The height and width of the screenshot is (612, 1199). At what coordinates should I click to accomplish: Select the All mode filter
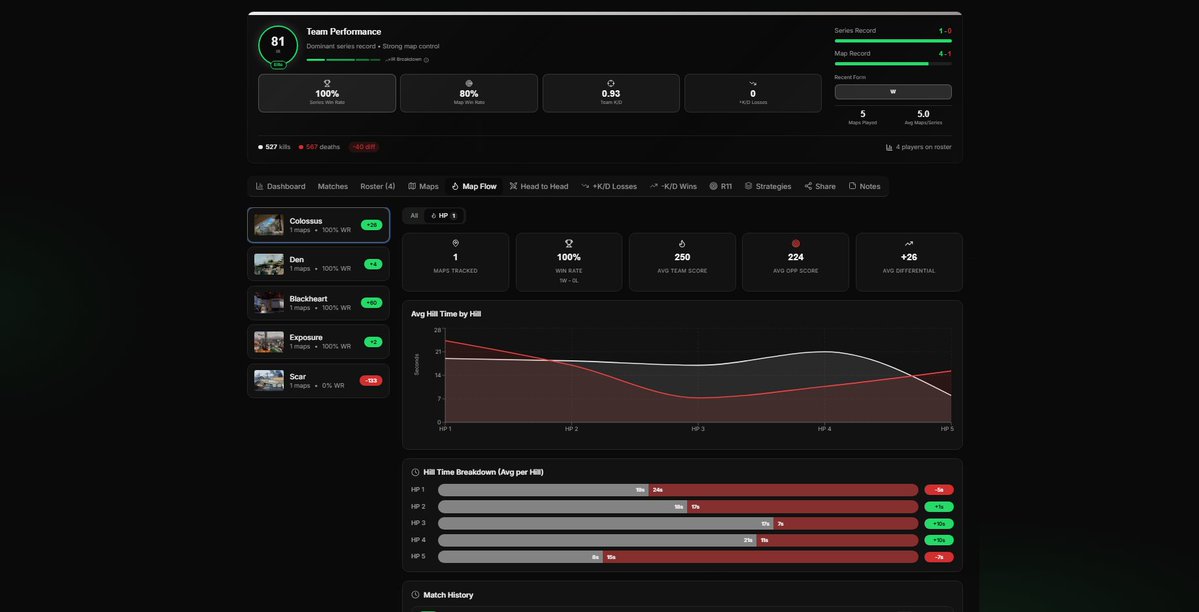(414, 216)
